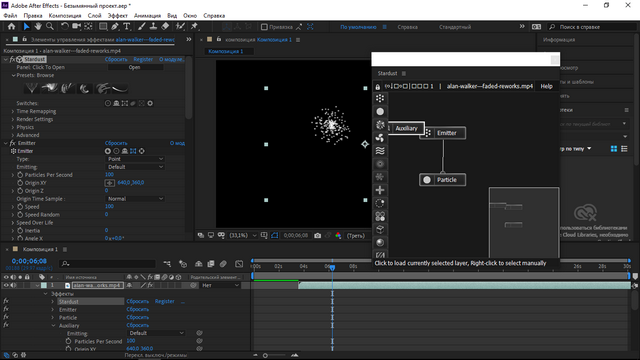Toggle stopwatch for Speed property
640x360 pixels.
pyautogui.click(x=20, y=207)
